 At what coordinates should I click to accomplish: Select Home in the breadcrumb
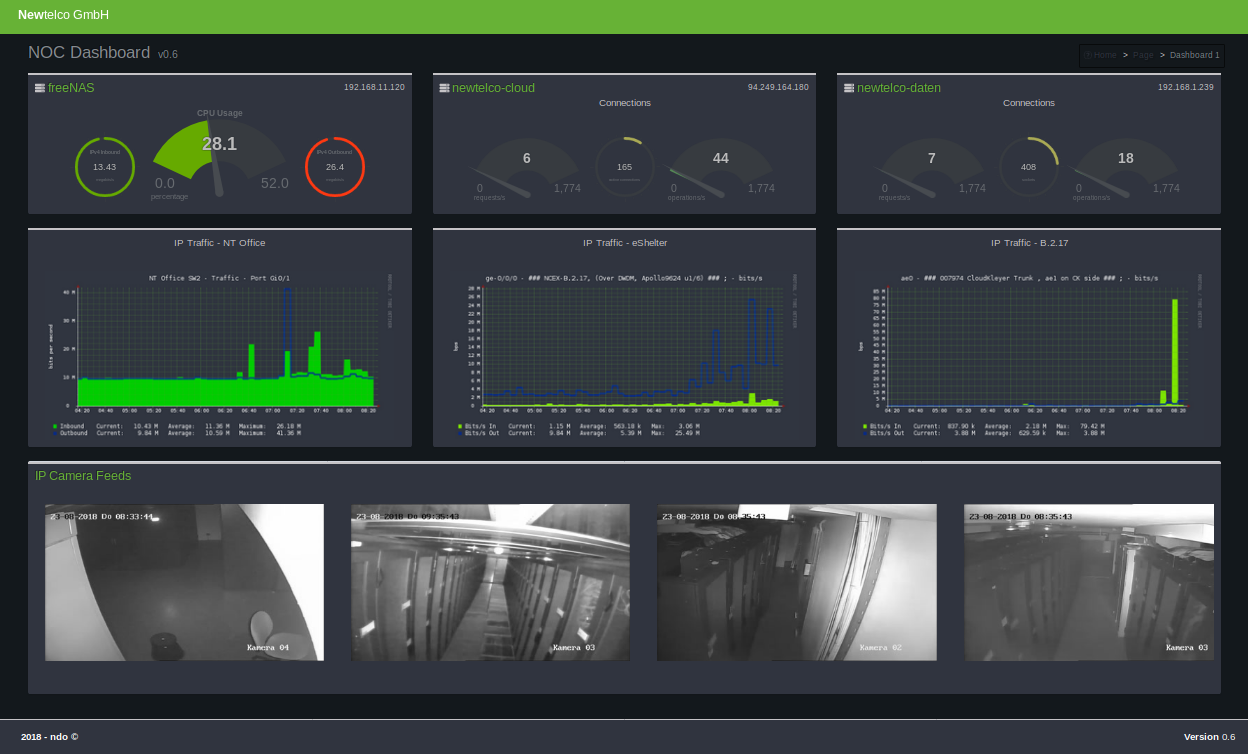pos(1104,55)
